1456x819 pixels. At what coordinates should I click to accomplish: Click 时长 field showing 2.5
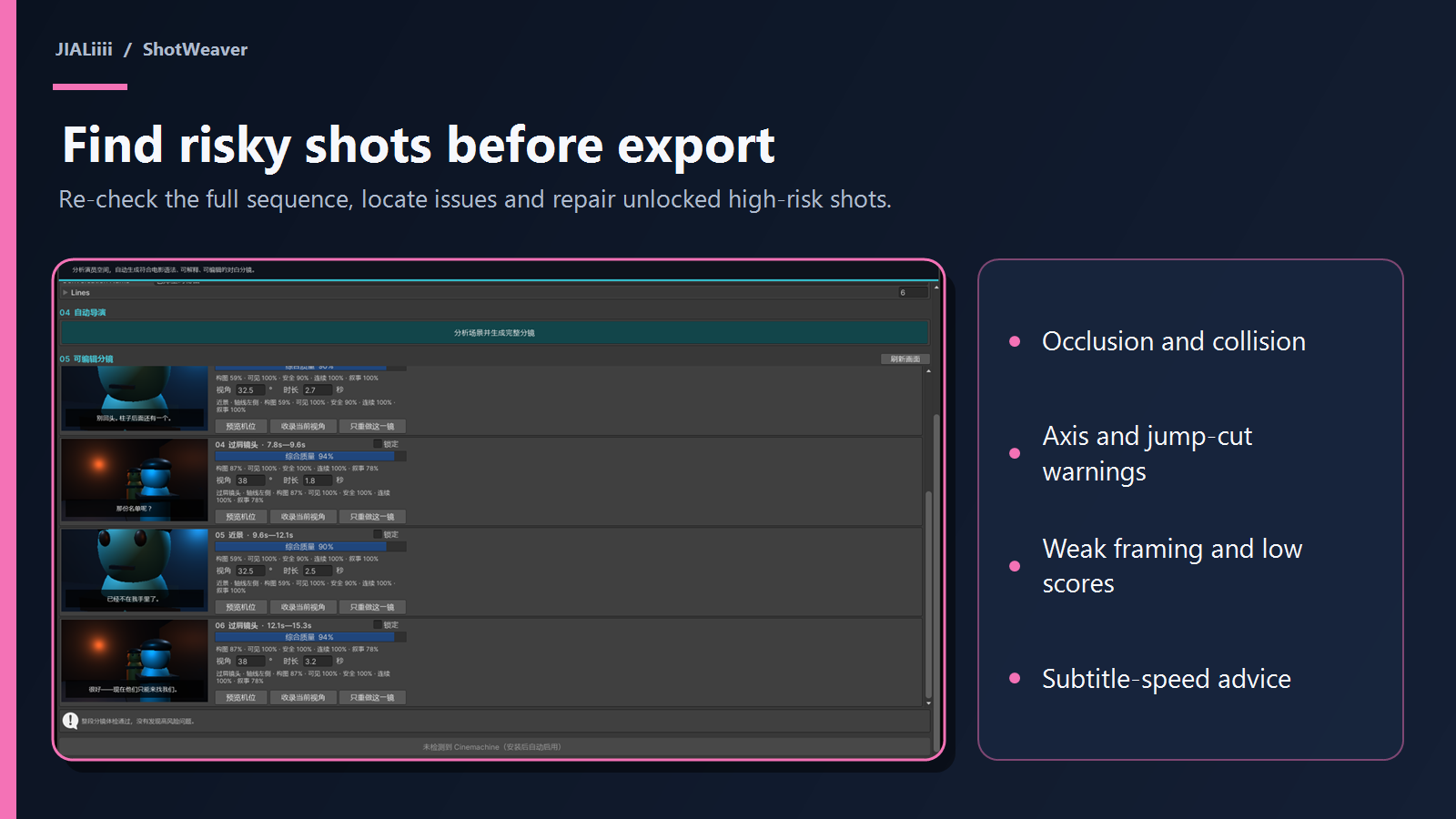[x=318, y=571]
